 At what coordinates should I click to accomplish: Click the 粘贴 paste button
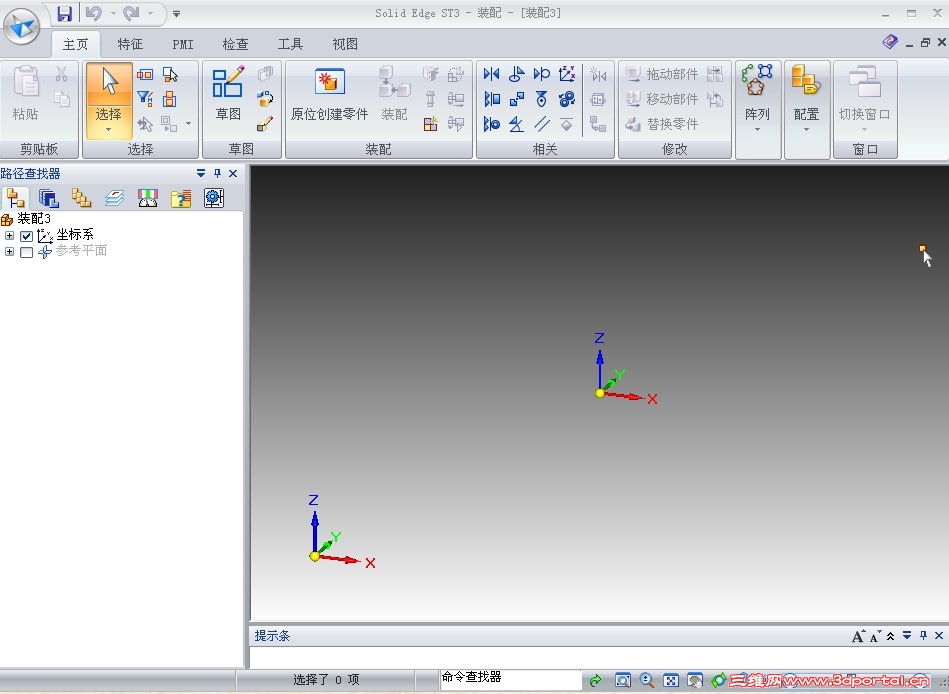(25, 94)
